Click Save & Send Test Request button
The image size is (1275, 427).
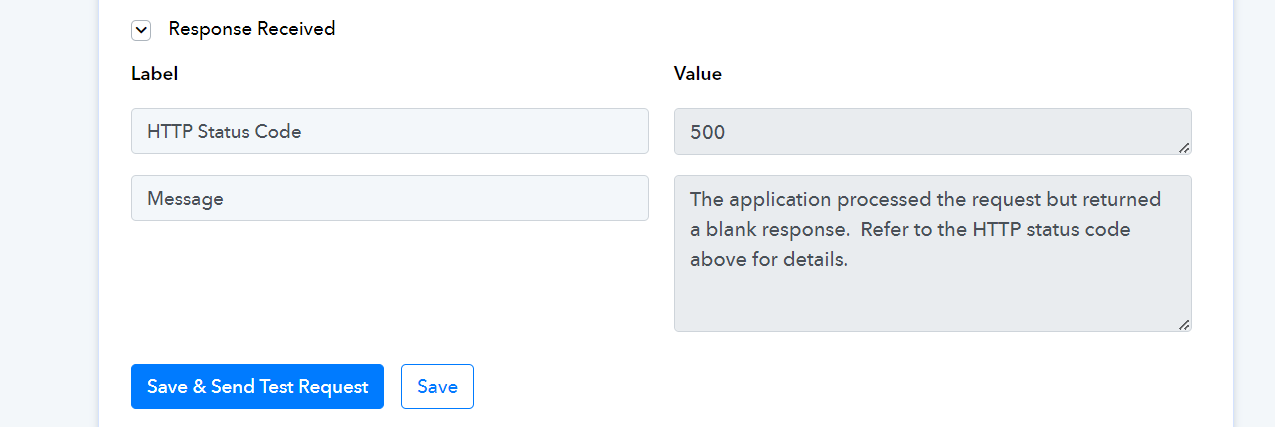257,387
